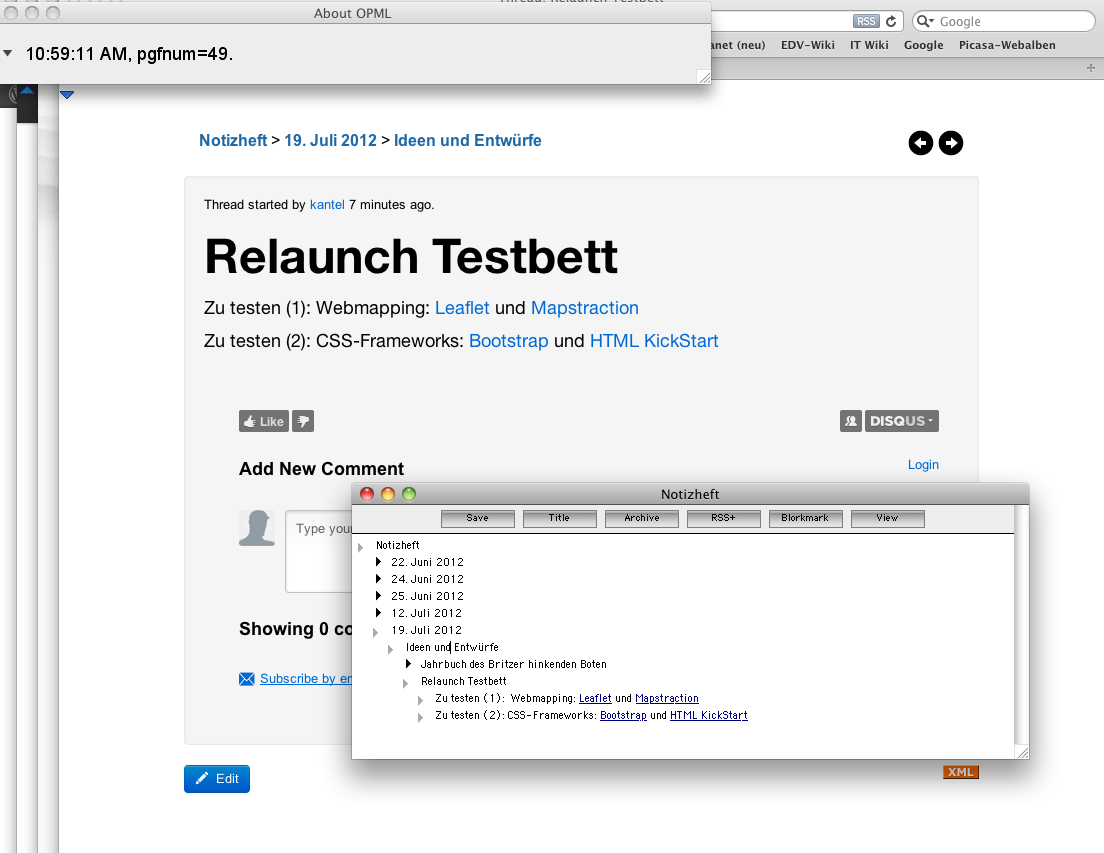Collapse the Ideen und Entwürfe outline node
The width and height of the screenshot is (1104, 853).
point(391,648)
